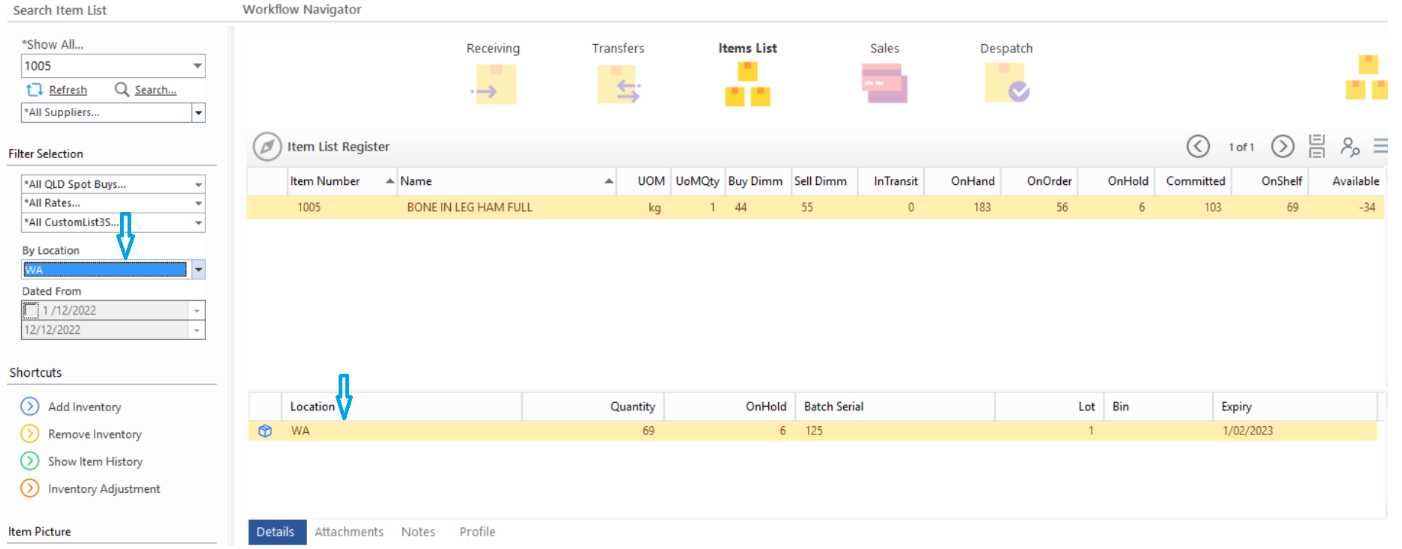Click the Search... link text
Screen dimensions: 1402x549
[x=155, y=90]
